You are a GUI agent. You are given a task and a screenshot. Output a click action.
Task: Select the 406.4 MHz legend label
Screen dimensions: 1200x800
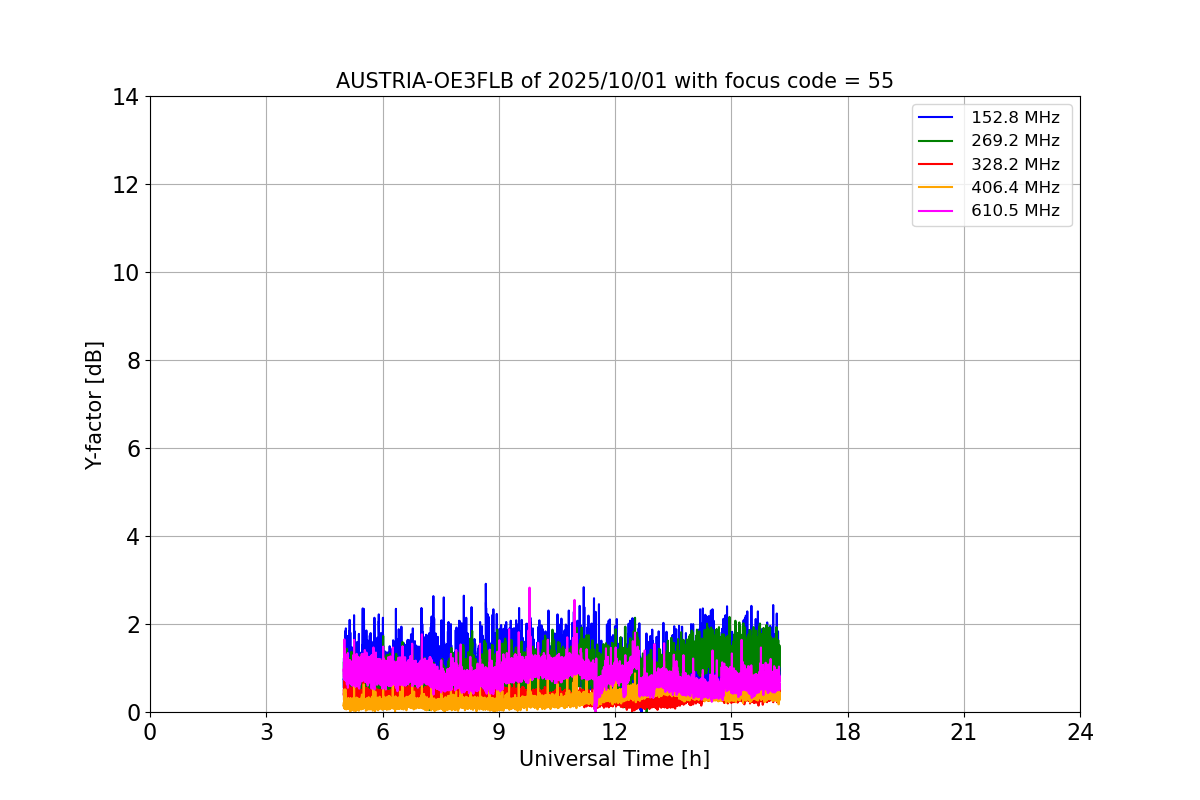tap(1015, 187)
